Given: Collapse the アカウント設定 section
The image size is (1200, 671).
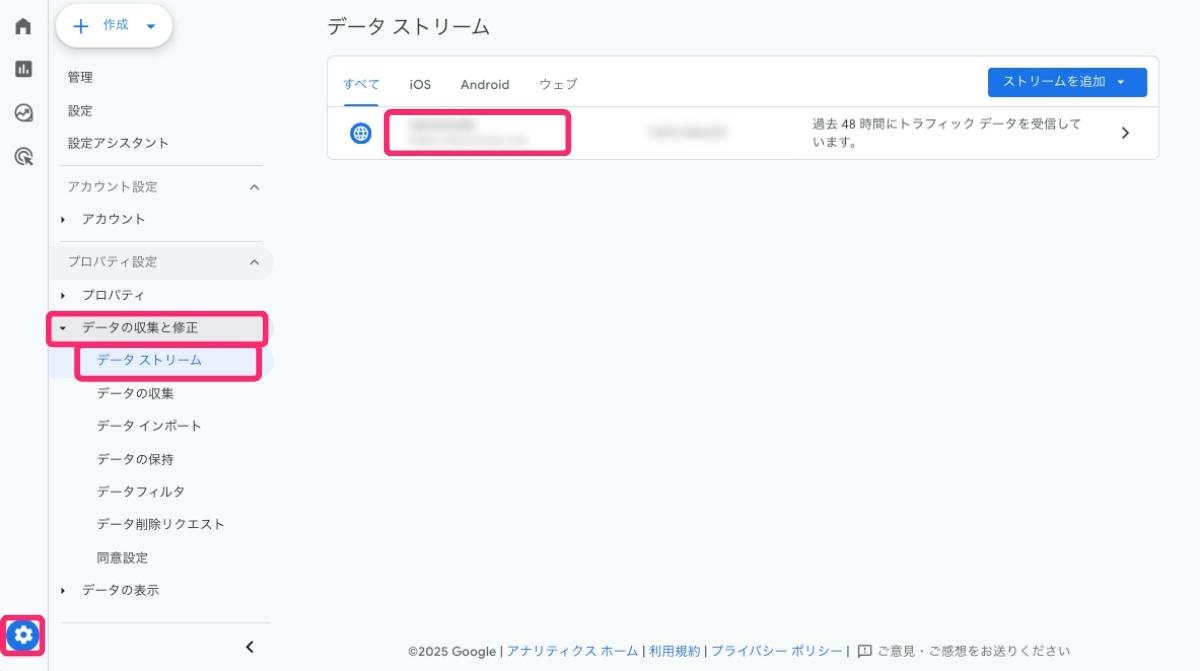Looking at the screenshot, I should point(254,187).
